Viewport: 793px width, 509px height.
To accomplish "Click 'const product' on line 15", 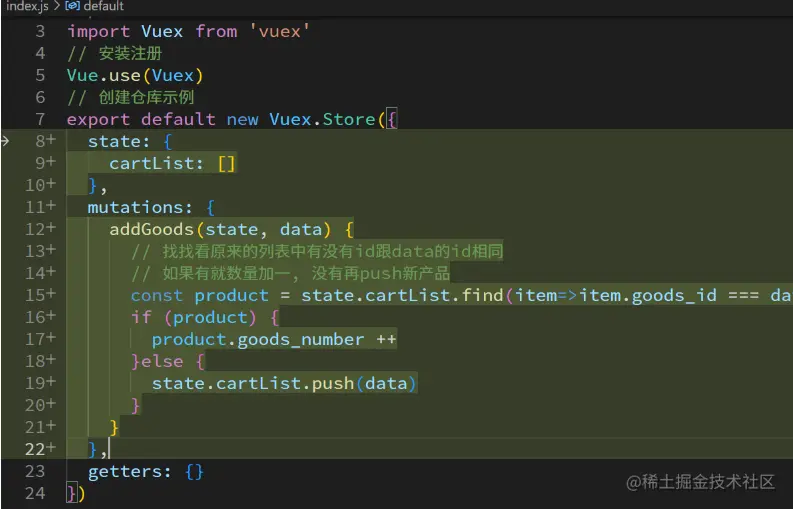I will [x=200, y=295].
